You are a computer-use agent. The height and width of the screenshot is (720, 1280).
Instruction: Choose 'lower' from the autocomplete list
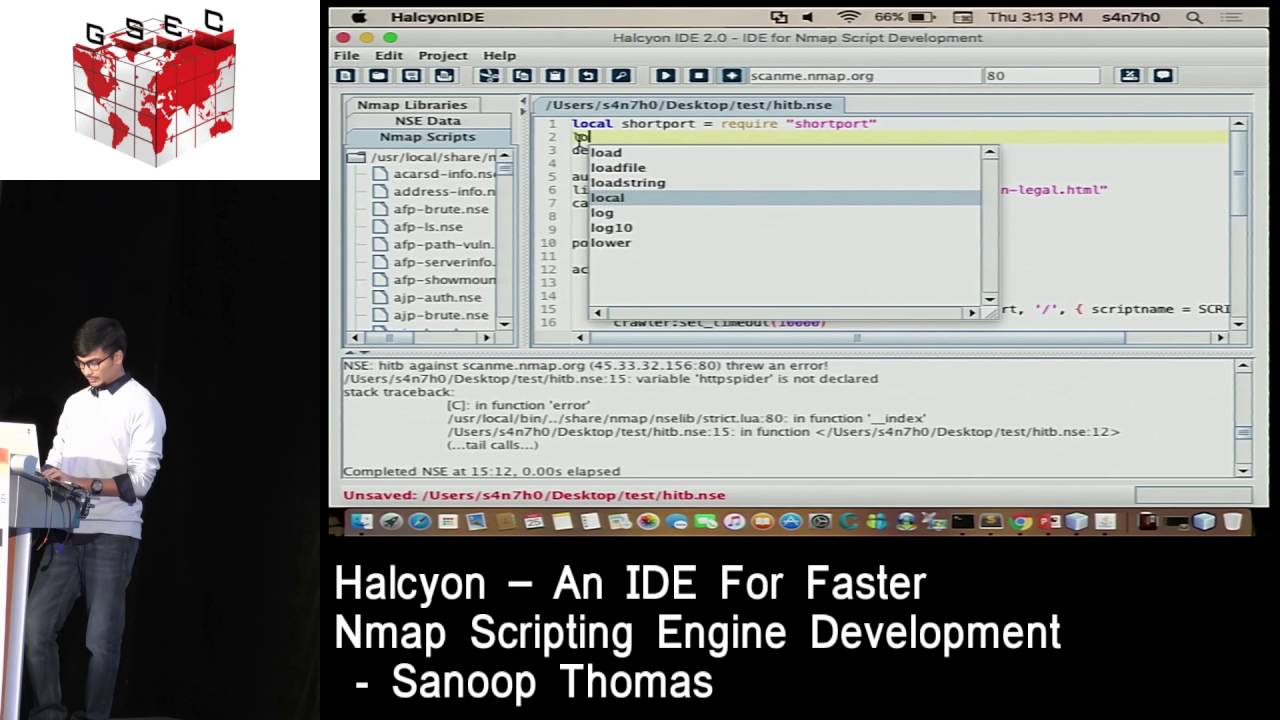(785, 243)
